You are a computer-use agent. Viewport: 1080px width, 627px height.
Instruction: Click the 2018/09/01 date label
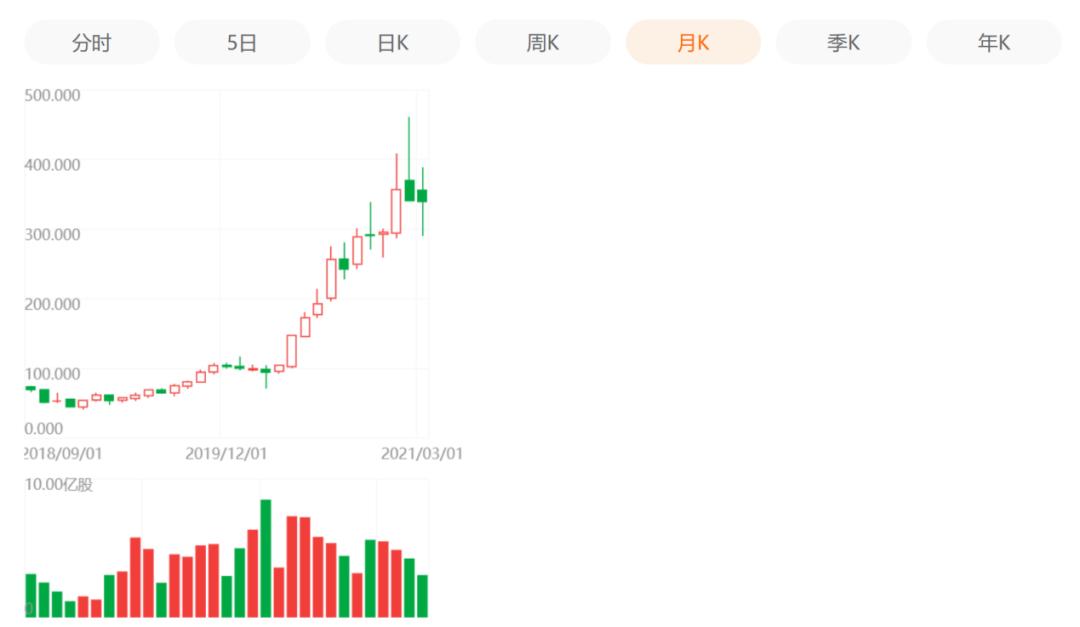(x=63, y=454)
